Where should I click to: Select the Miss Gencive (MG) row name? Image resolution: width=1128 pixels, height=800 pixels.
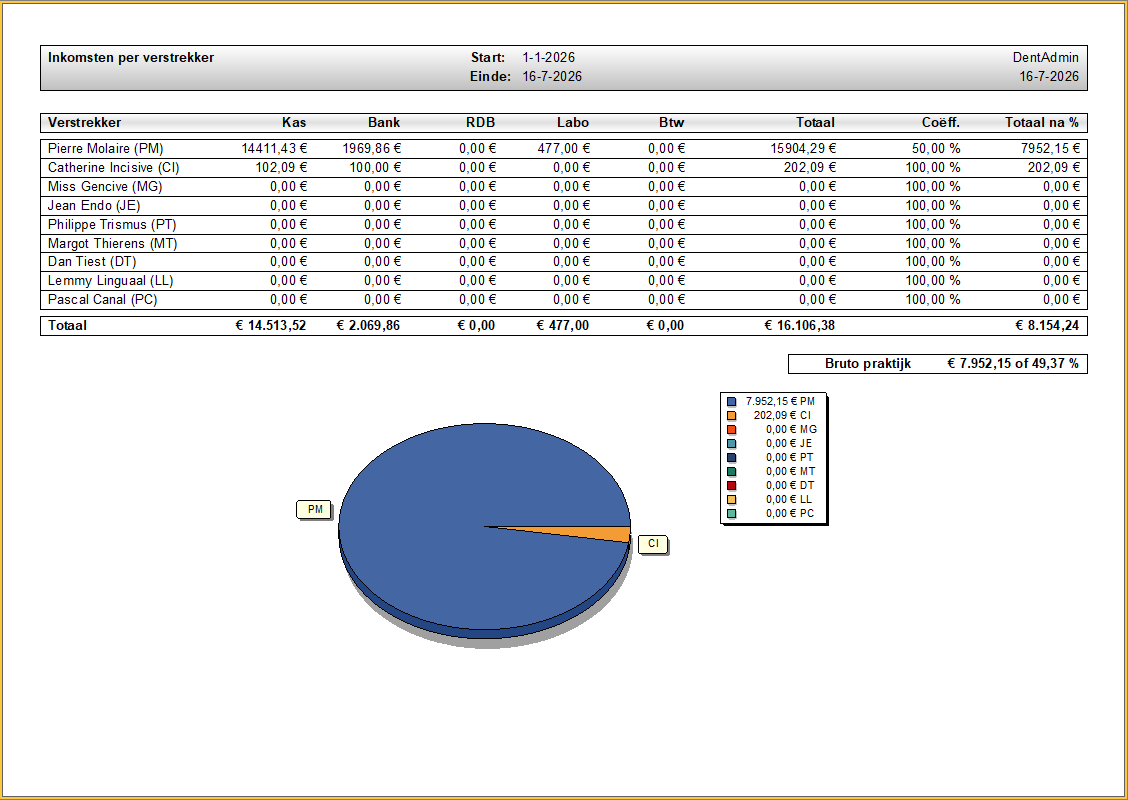click(x=105, y=186)
